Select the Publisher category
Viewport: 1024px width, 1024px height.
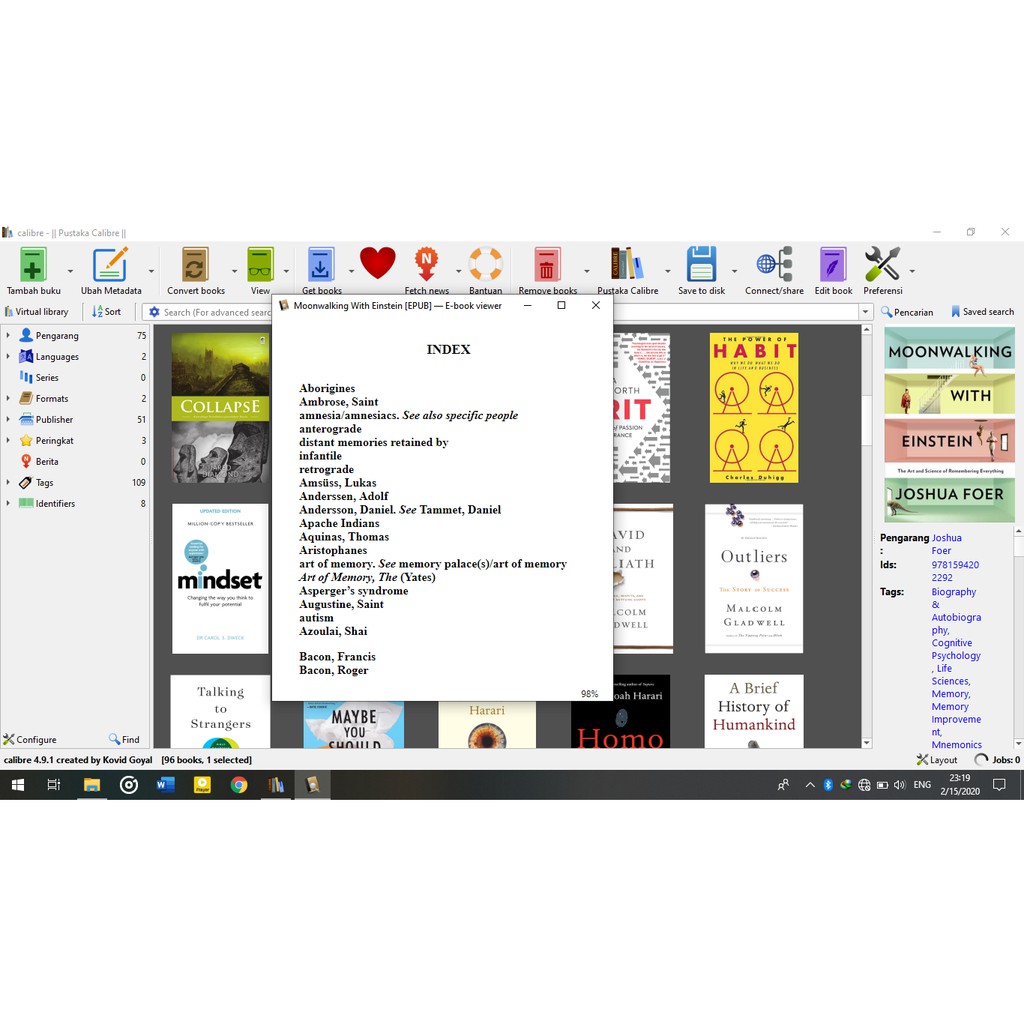point(54,419)
